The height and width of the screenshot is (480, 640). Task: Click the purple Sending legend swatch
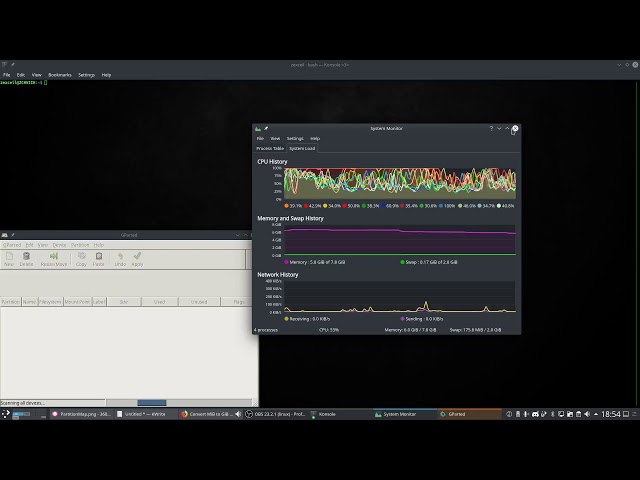pos(402,319)
